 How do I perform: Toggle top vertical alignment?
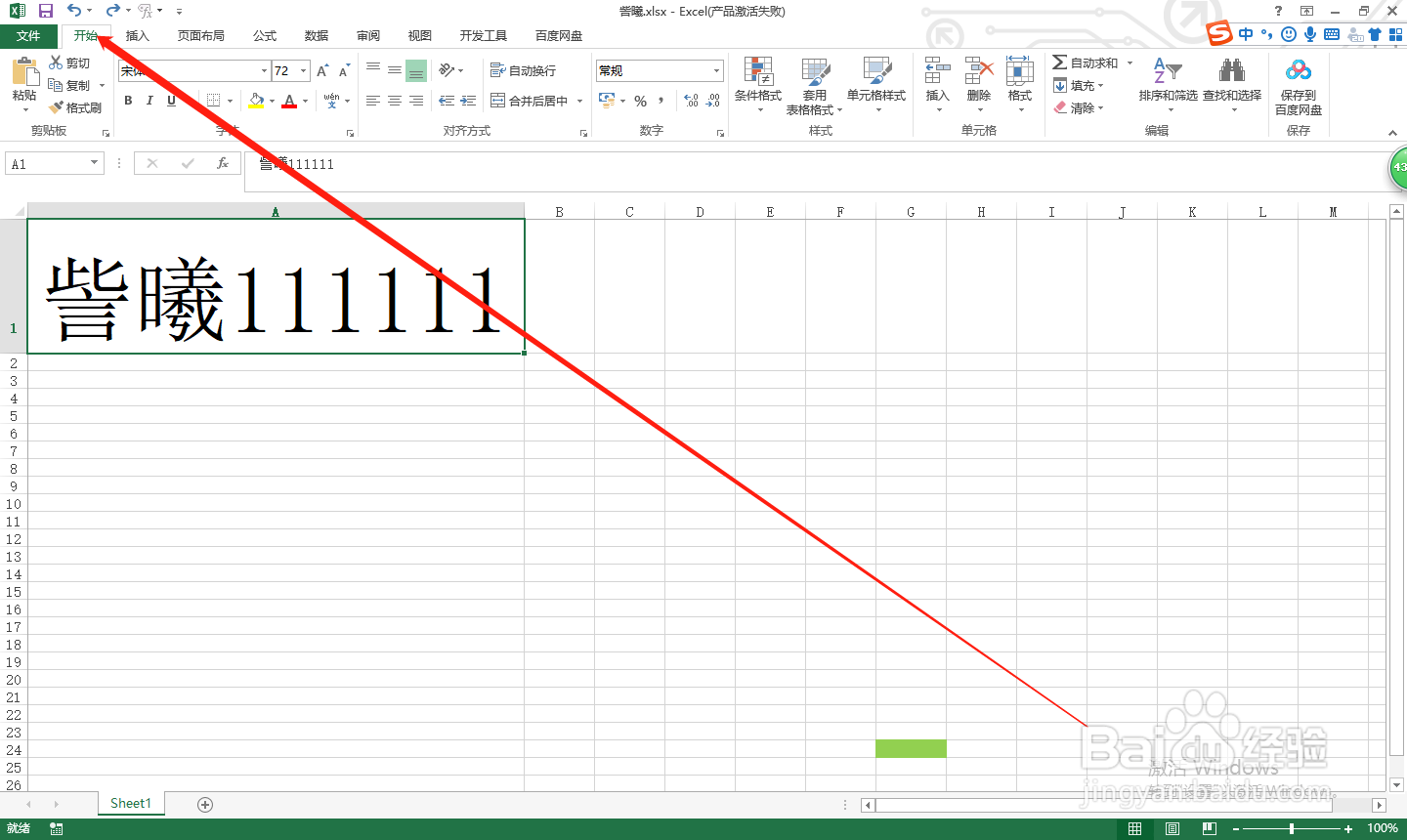(373, 68)
